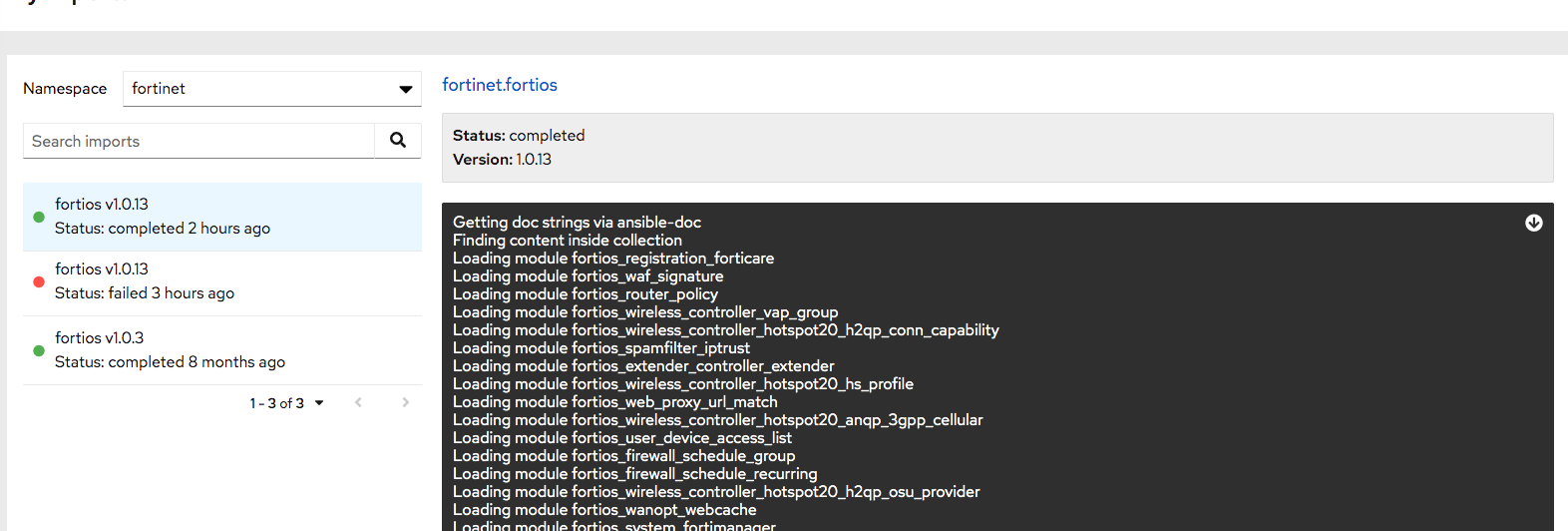Click log line fortios_wireless_controller_vap_group
This screenshot has width=1568, height=531.
pyautogui.click(x=645, y=312)
